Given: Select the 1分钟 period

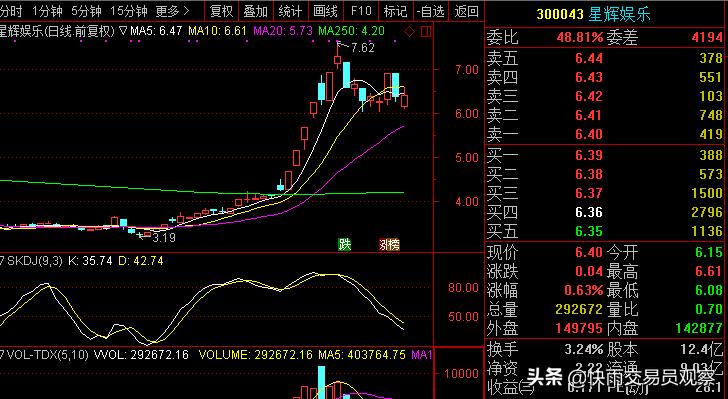Looking at the screenshot, I should 47,10.
